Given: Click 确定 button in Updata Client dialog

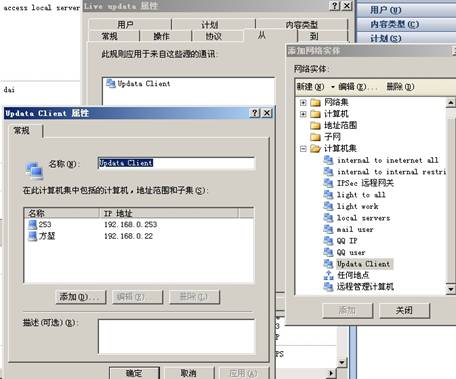Looking at the screenshot, I should [x=135, y=373].
